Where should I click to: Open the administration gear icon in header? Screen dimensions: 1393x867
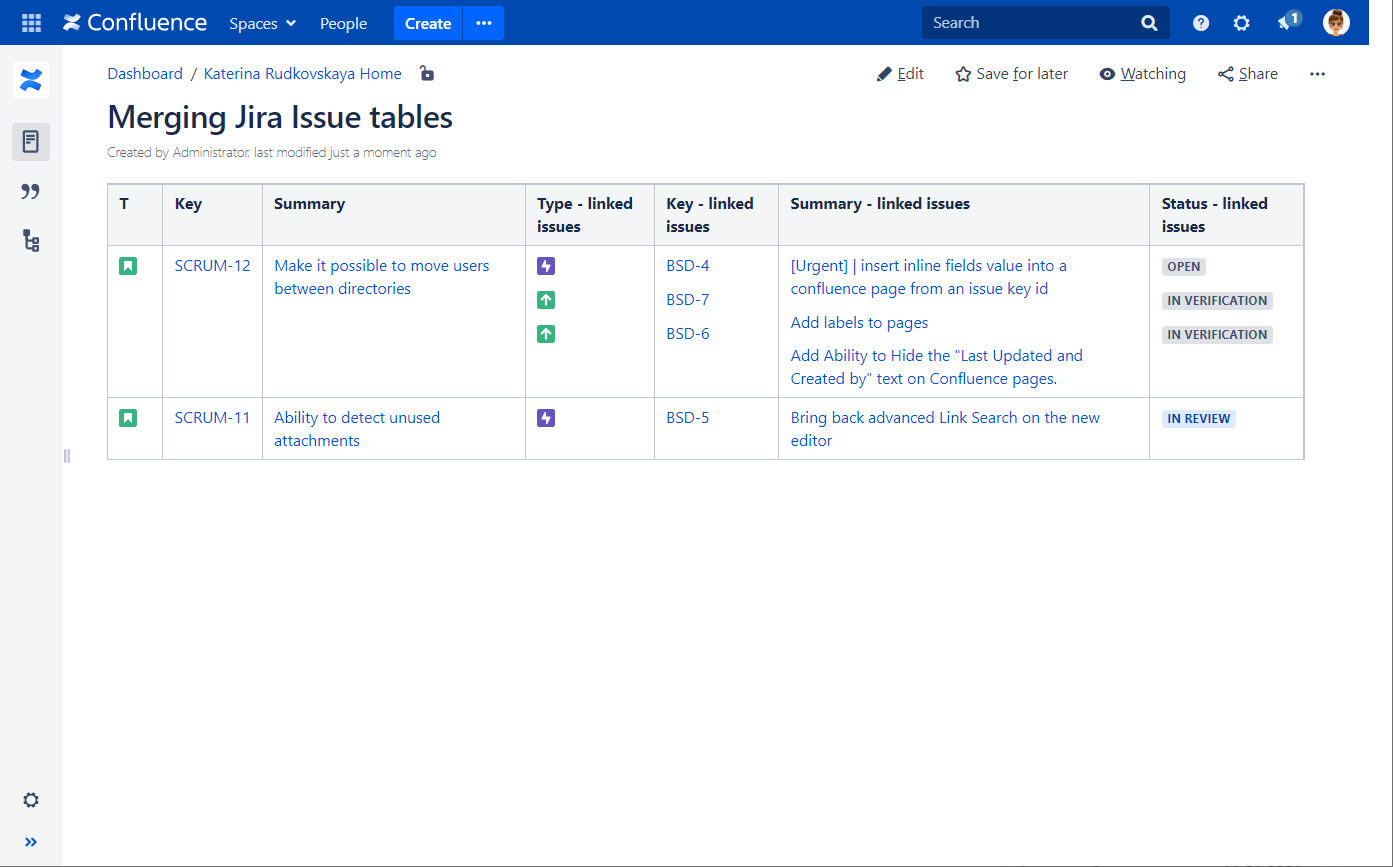point(1241,23)
